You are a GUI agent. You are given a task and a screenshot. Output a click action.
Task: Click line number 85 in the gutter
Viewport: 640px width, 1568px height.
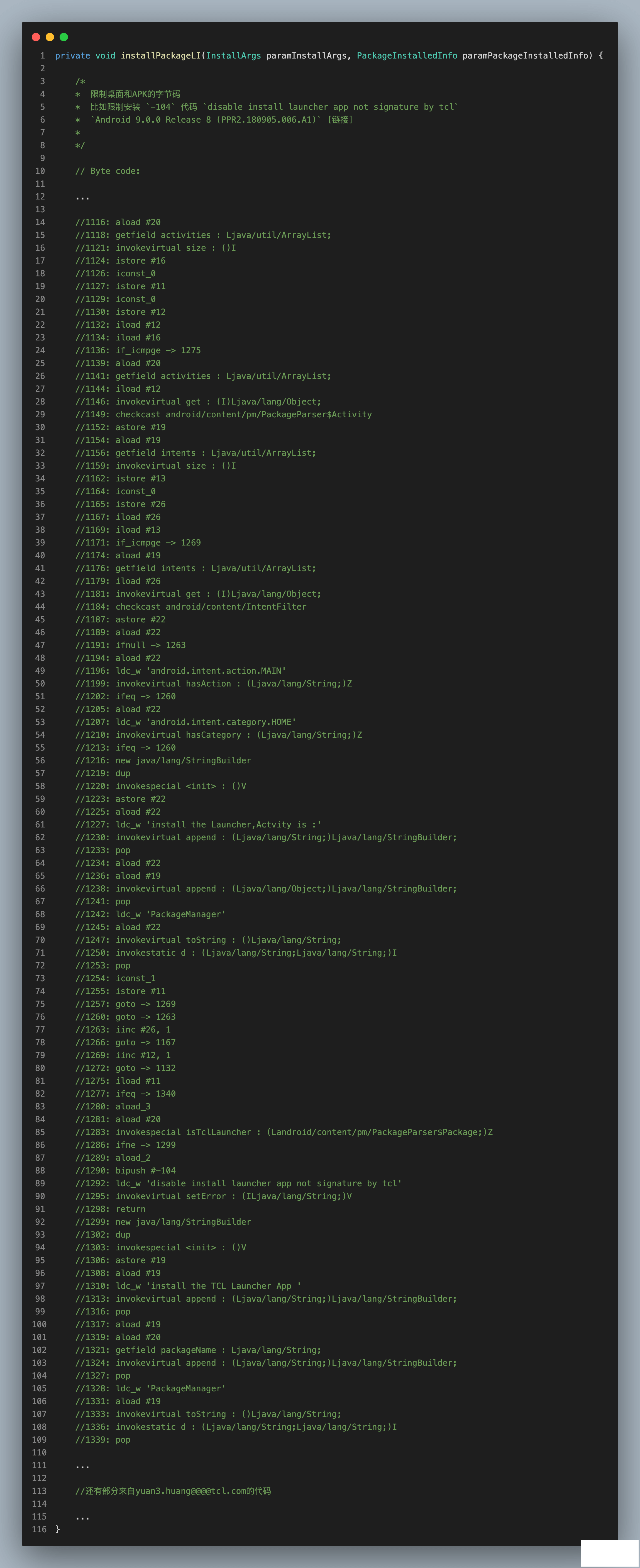(x=40, y=1132)
